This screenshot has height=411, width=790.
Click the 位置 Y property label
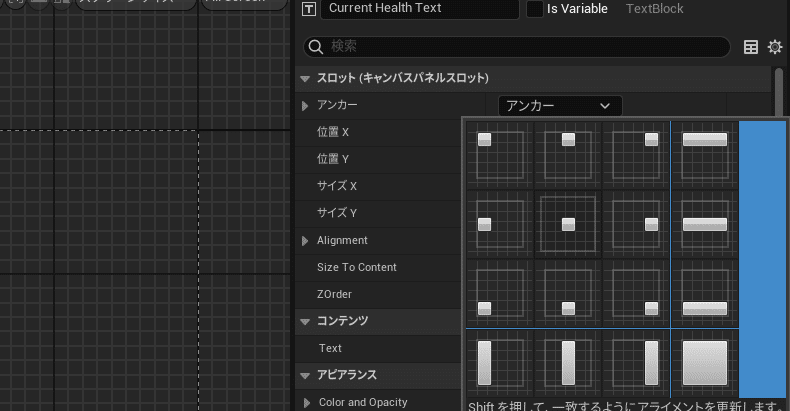pos(333,159)
